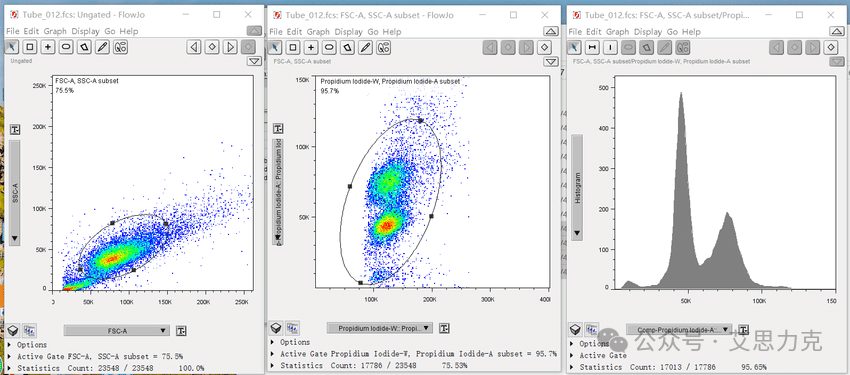Open Display menu in middle FSC-A, SSC-A subset window
This screenshot has height=375, width=850.
(349, 32)
